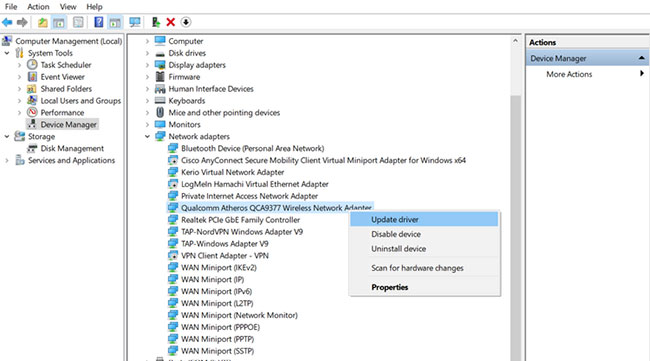The image size is (650, 361).
Task: Open the Action menu
Action: (38, 7)
